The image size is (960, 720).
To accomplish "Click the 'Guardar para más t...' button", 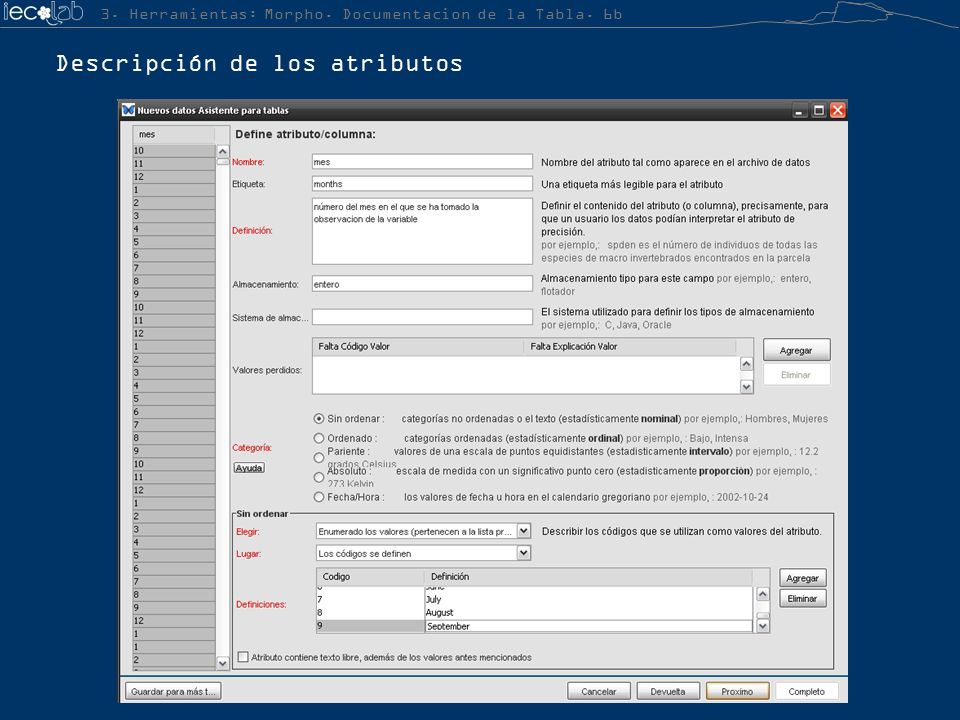I will click(173, 691).
